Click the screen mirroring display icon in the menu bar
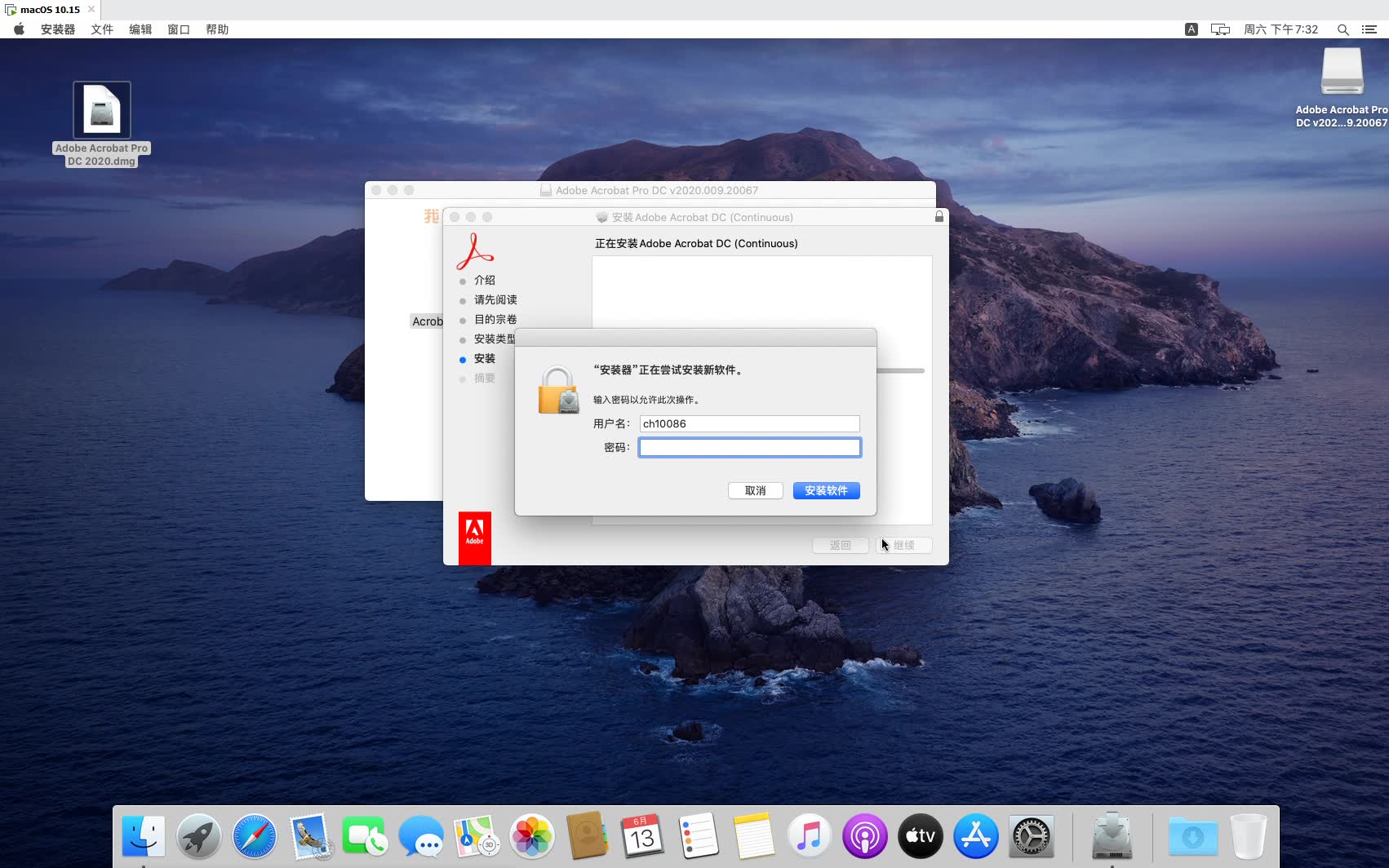 point(1220,29)
